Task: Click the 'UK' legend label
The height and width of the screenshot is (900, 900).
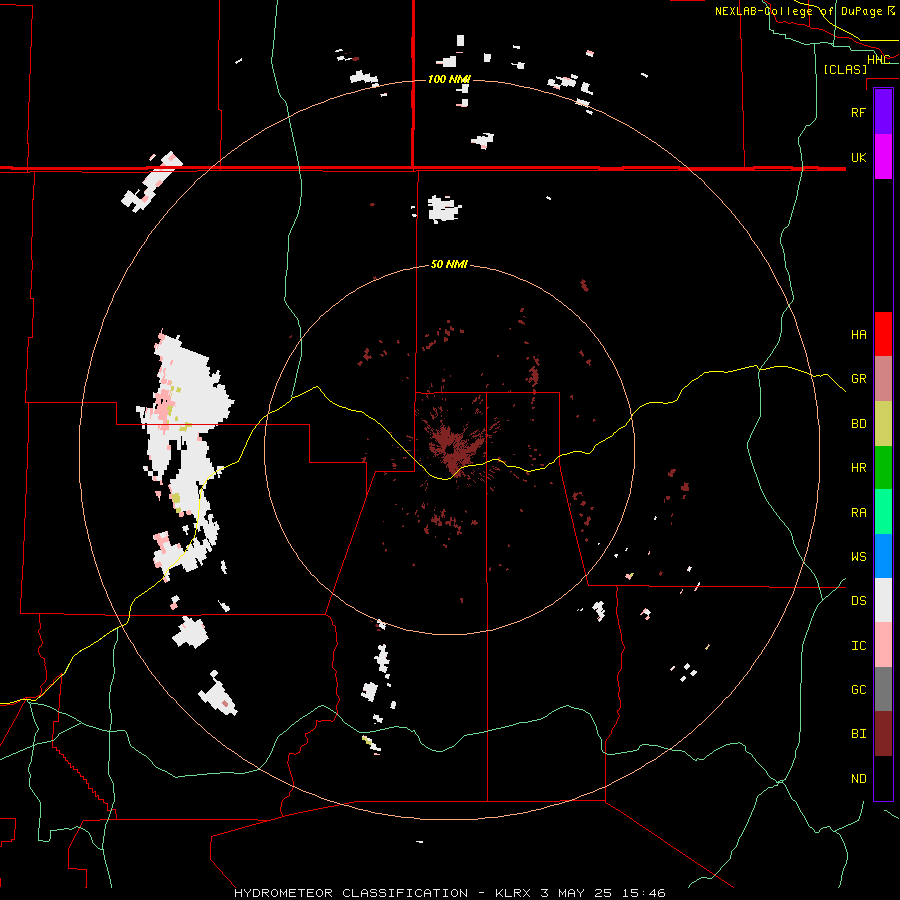Action: 858,157
